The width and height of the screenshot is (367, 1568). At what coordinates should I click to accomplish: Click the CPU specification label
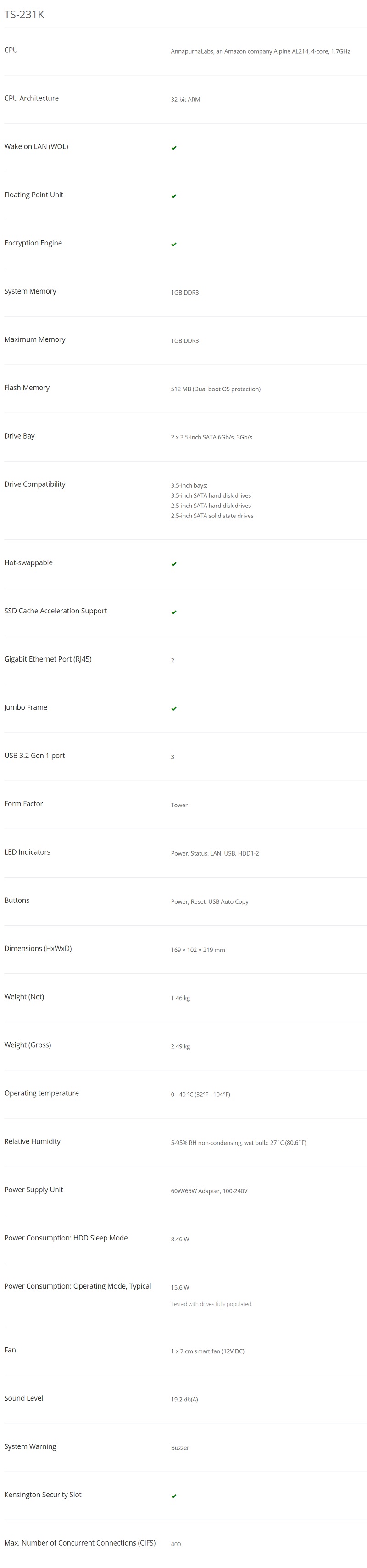(11, 50)
